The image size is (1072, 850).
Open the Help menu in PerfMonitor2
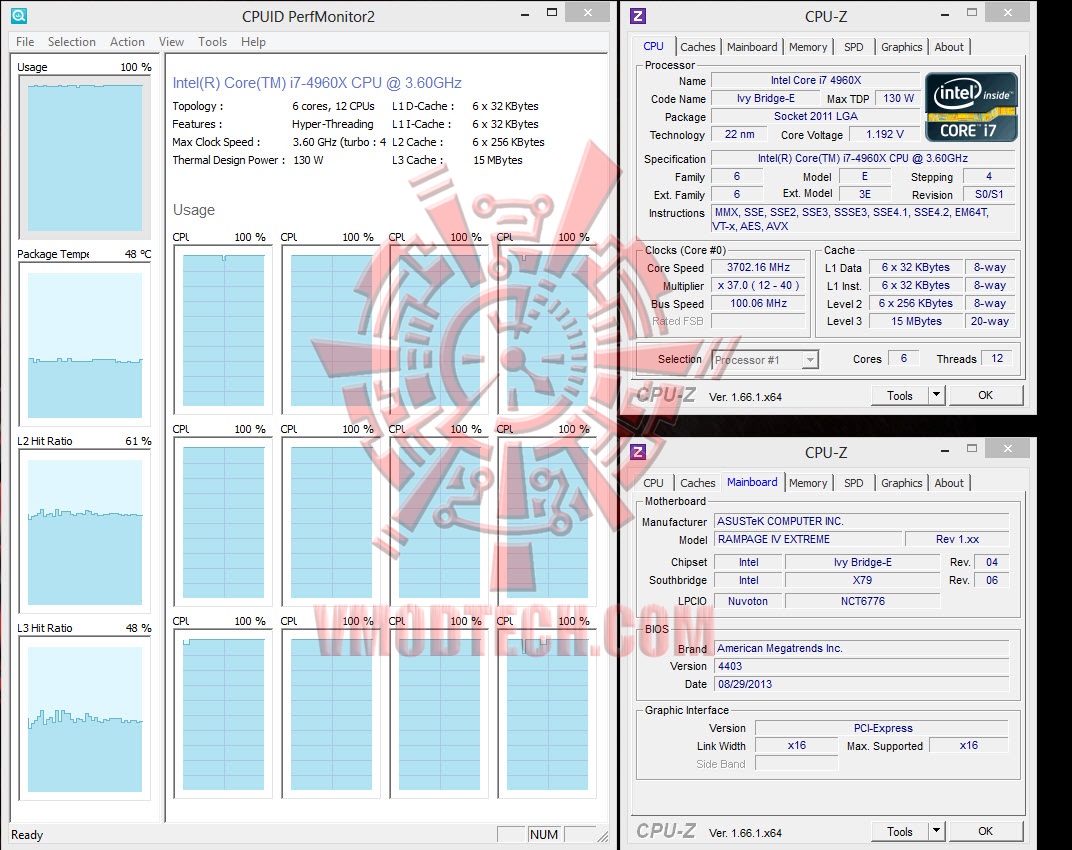click(x=253, y=42)
